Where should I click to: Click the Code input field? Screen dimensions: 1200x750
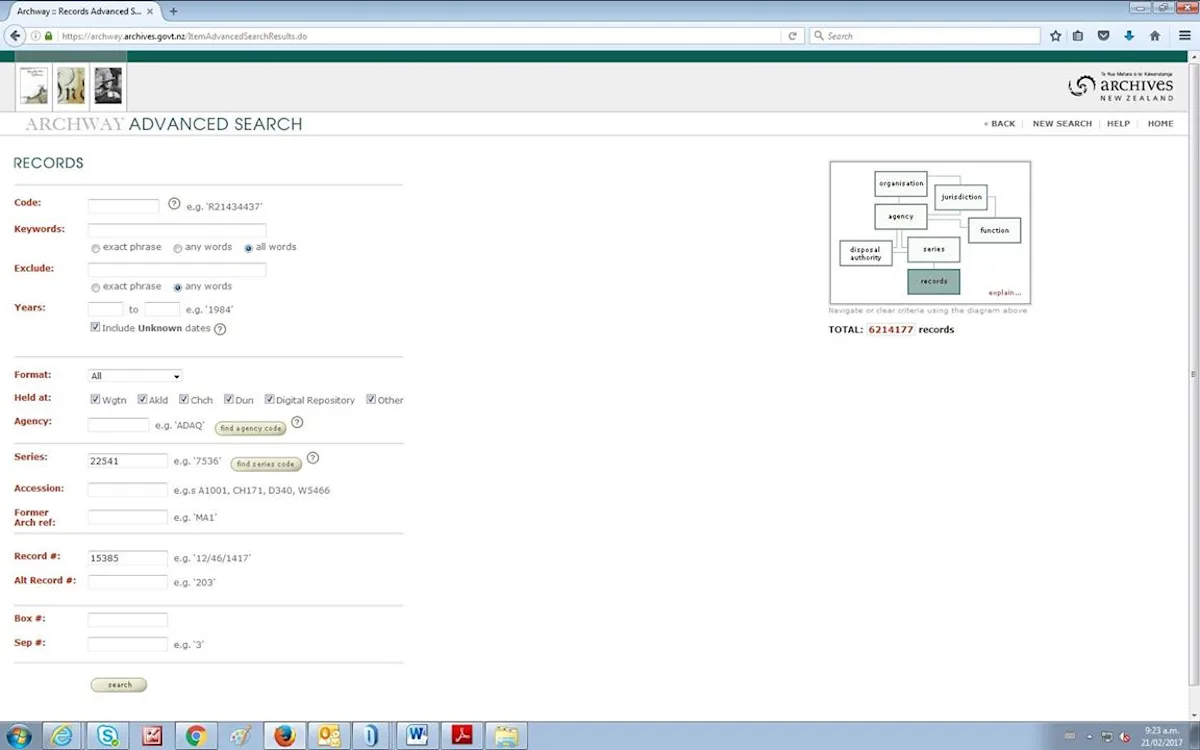point(124,206)
